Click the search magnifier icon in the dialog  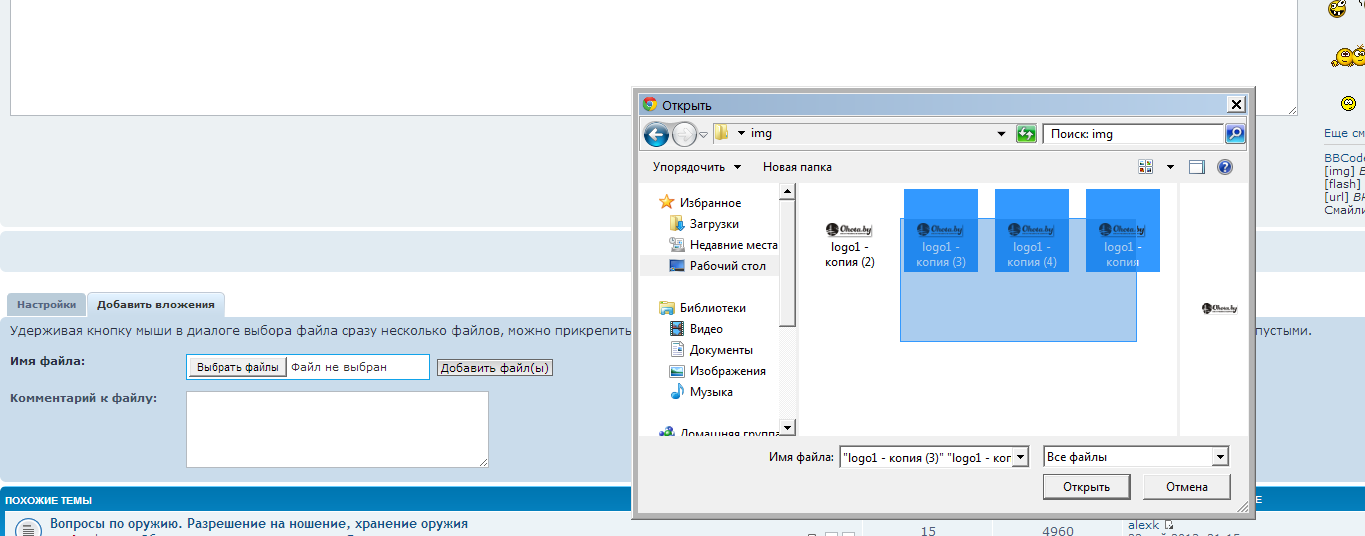pyautogui.click(x=1235, y=134)
